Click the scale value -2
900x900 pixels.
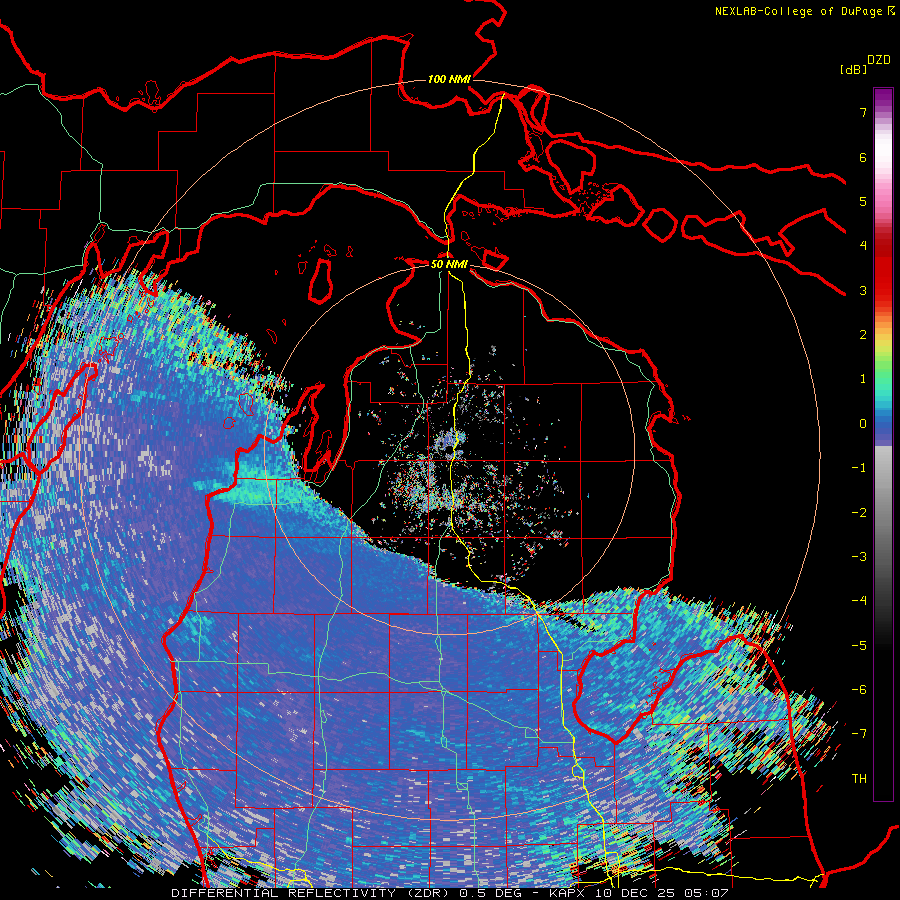(859, 513)
